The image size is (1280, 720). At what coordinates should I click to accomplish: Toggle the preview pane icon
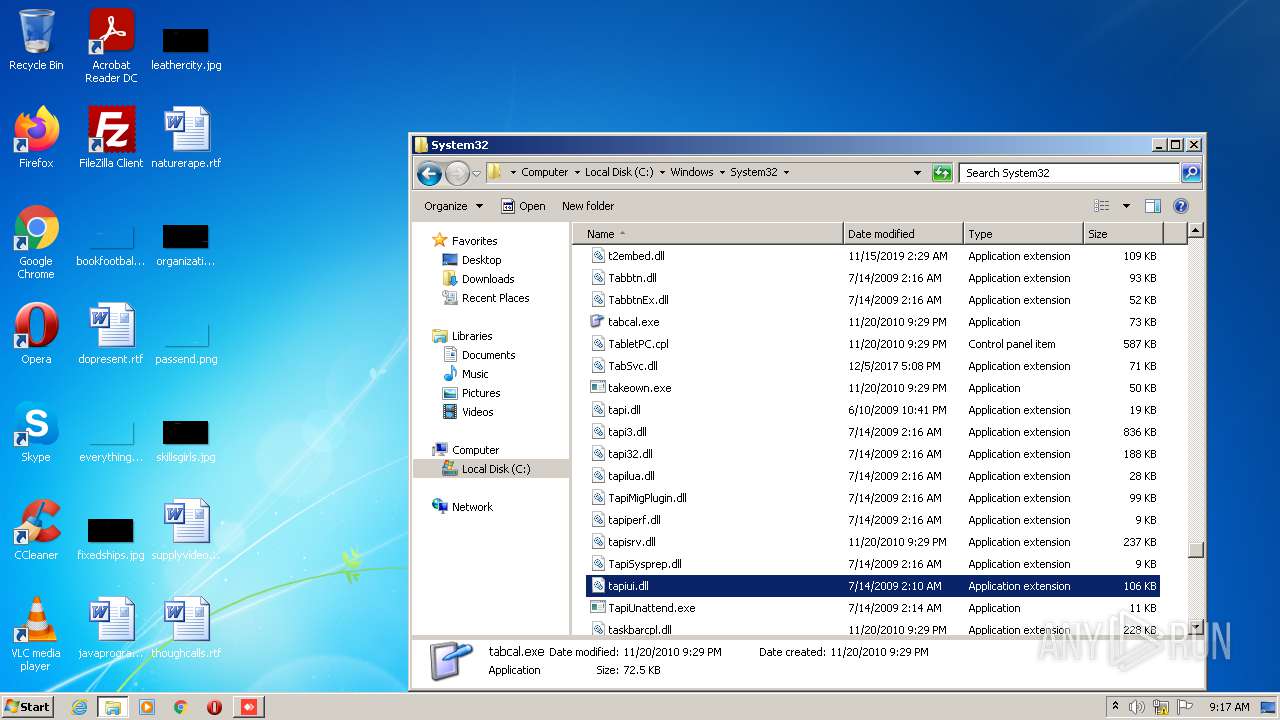(x=1152, y=206)
